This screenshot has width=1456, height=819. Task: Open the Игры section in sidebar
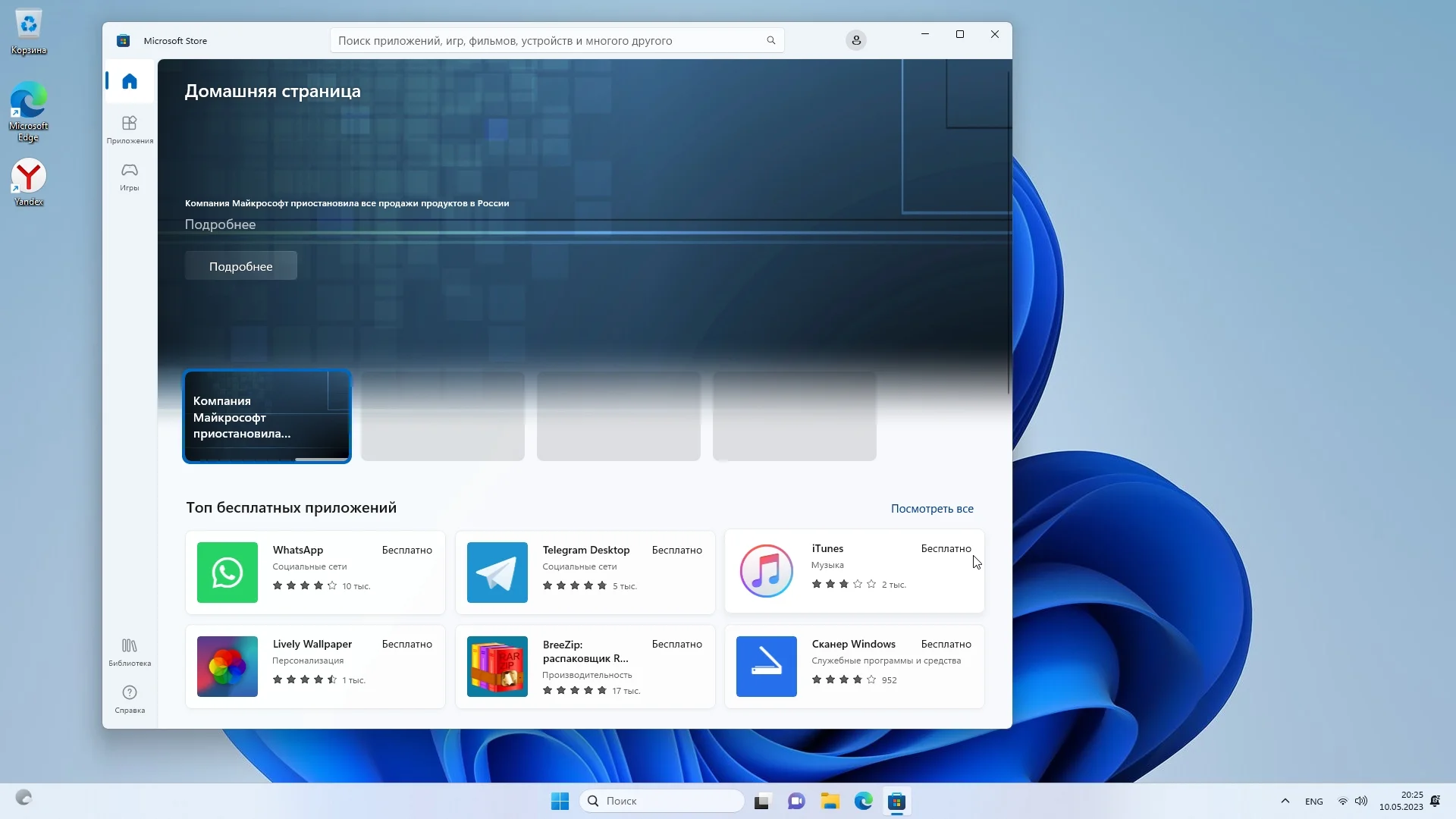click(x=130, y=176)
